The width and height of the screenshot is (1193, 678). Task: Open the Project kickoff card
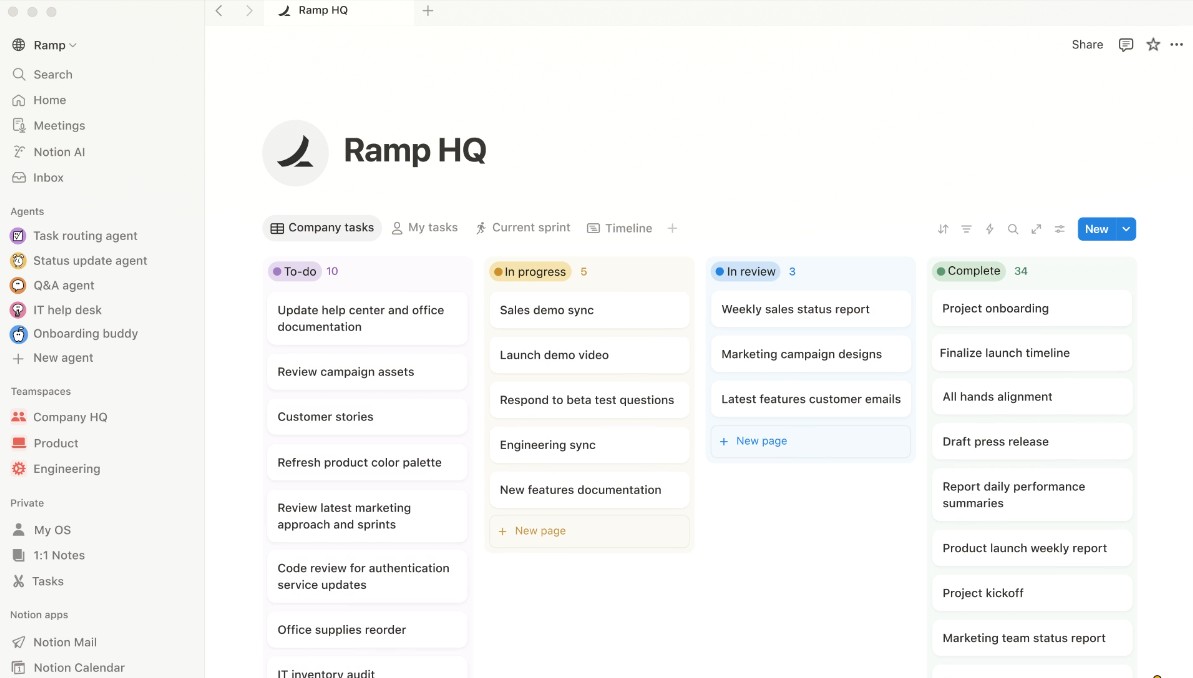click(x=1032, y=594)
